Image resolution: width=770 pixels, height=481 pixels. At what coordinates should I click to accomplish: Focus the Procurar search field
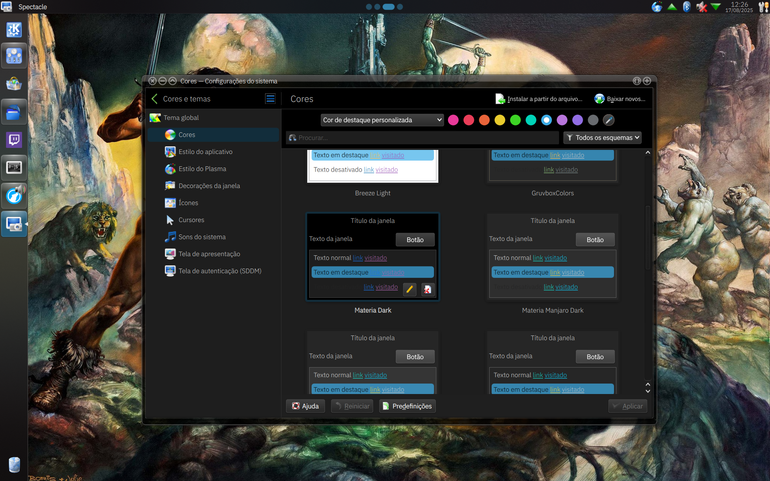tap(422, 138)
